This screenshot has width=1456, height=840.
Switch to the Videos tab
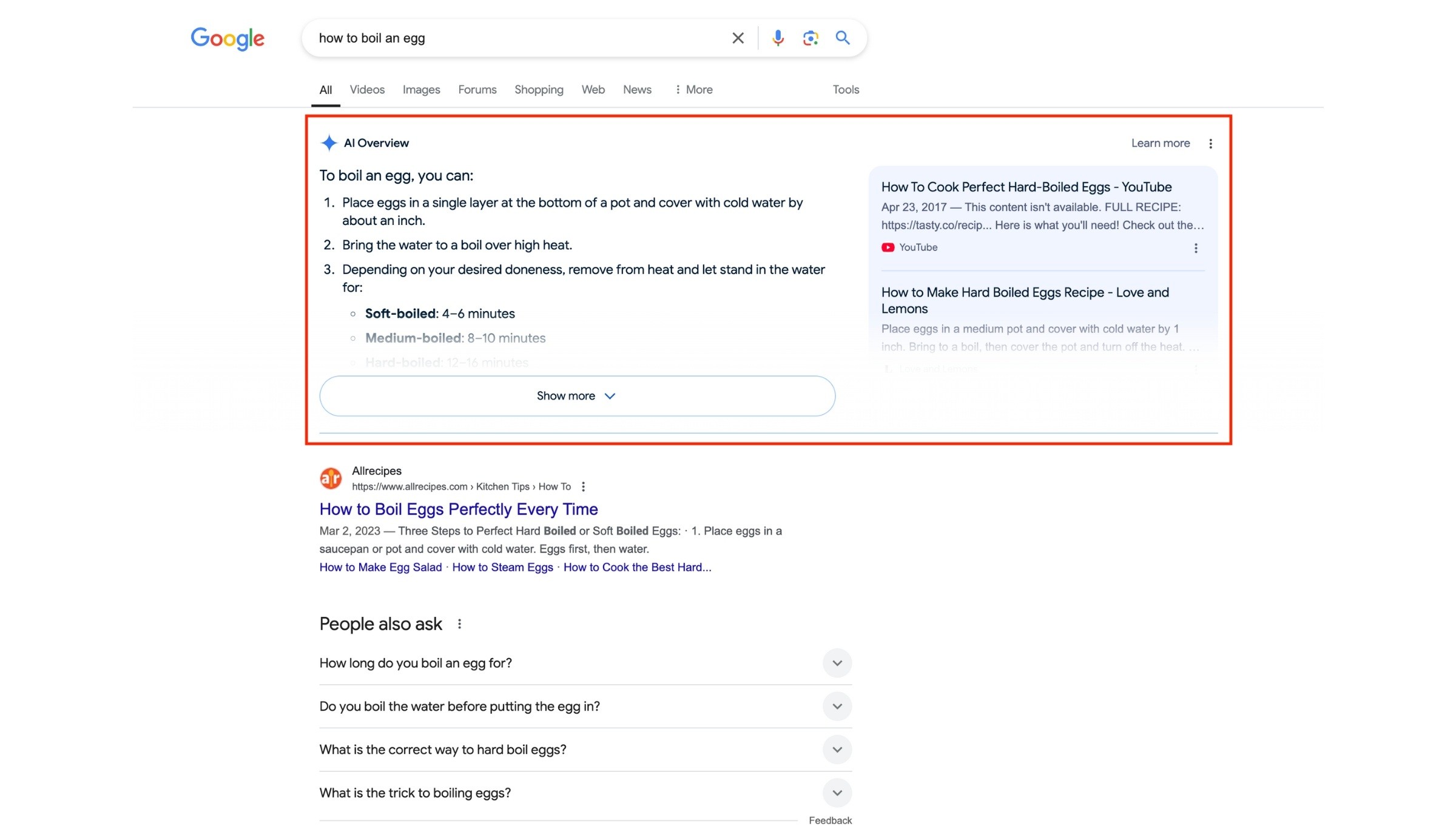pyautogui.click(x=367, y=90)
